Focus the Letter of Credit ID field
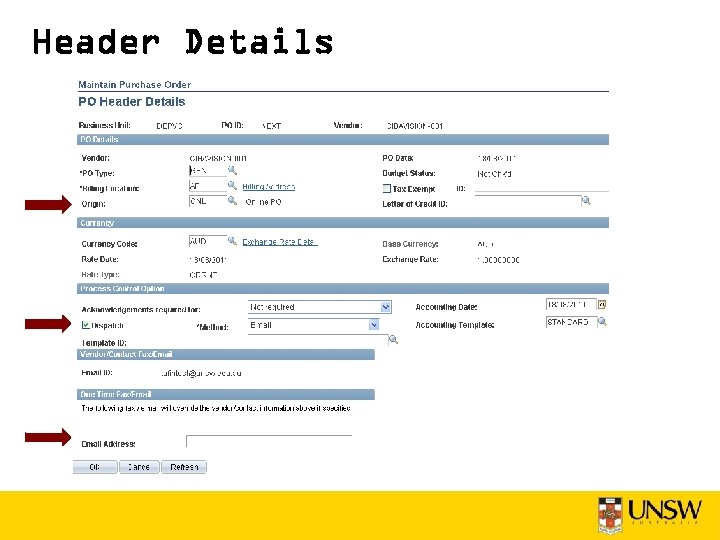This screenshot has height=540, width=720. click(x=528, y=201)
